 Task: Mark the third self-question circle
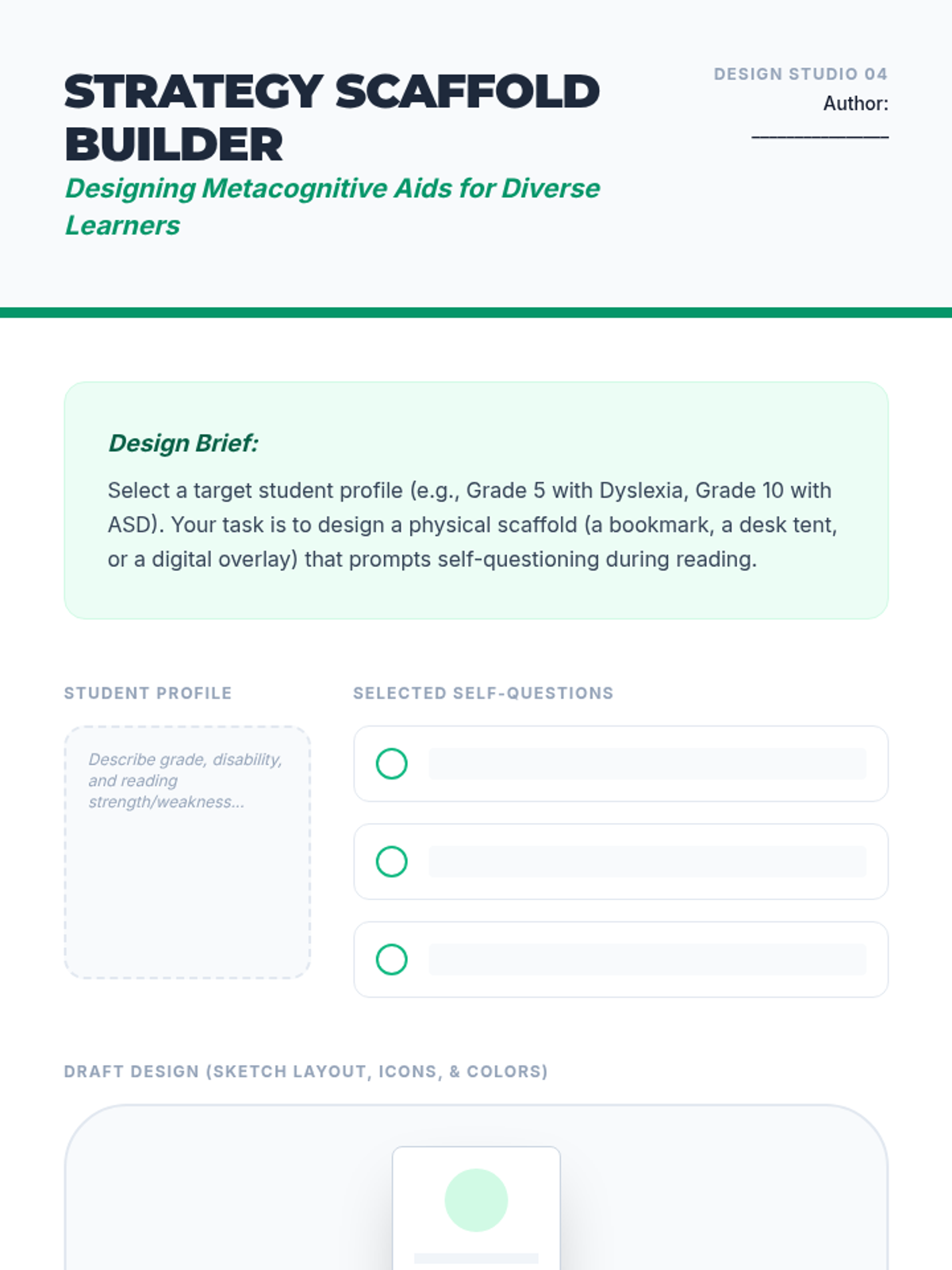(391, 959)
